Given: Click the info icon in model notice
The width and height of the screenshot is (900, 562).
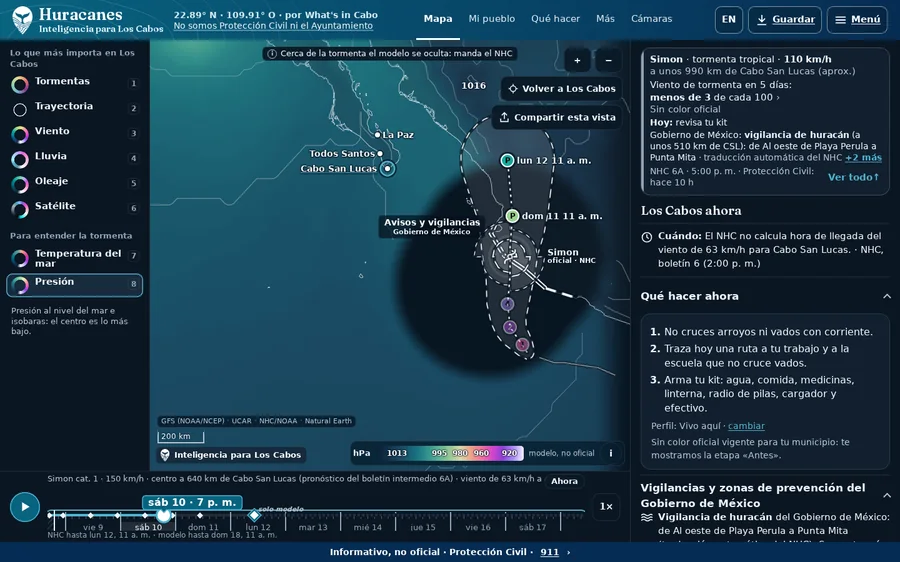Looking at the screenshot, I should (272, 53).
